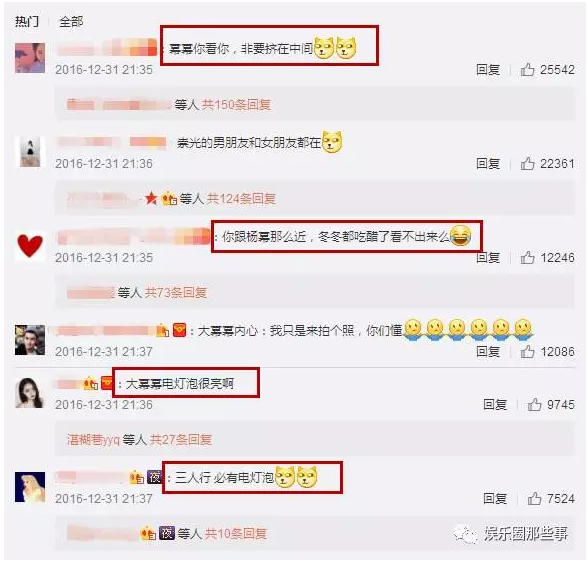Click 回复 on comment with 7524 likes

[495, 498]
